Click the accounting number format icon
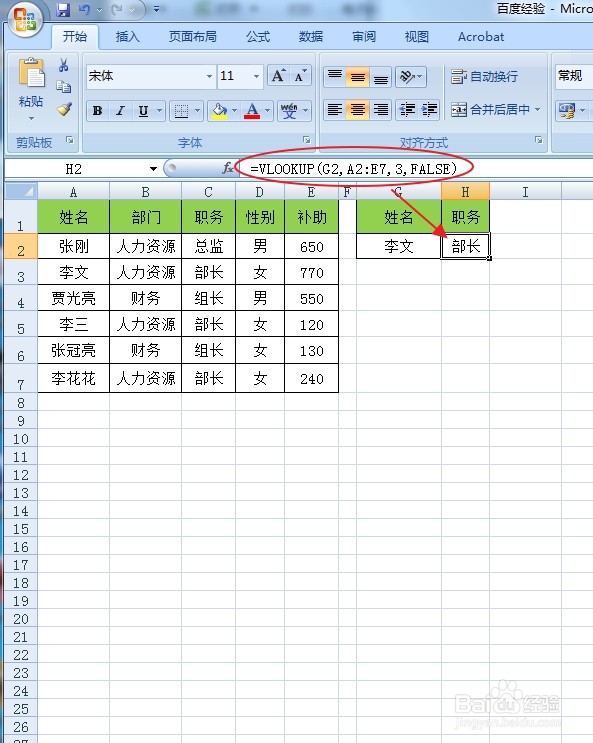The image size is (593, 743). [x=567, y=111]
